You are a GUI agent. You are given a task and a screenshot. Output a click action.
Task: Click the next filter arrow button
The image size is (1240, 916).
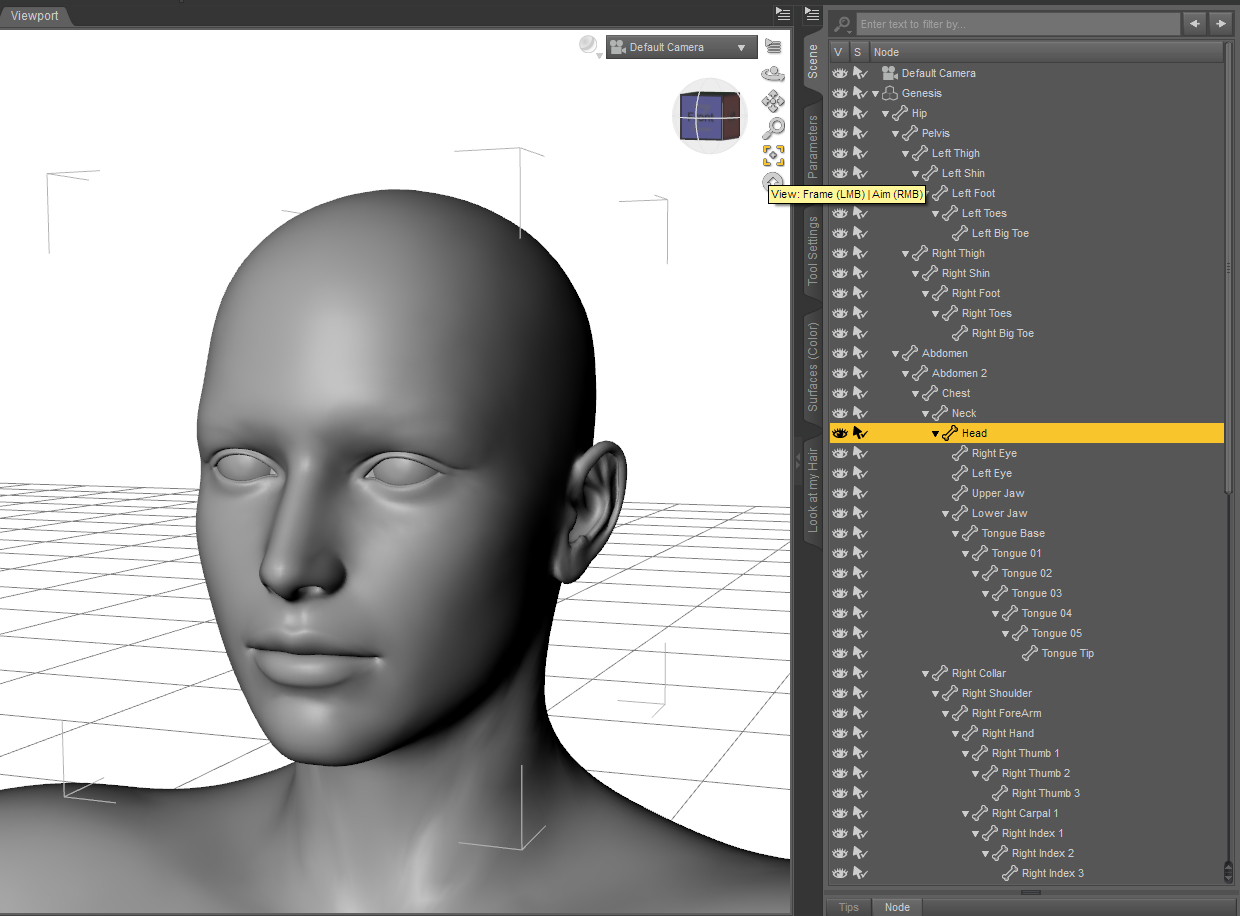[1219, 23]
